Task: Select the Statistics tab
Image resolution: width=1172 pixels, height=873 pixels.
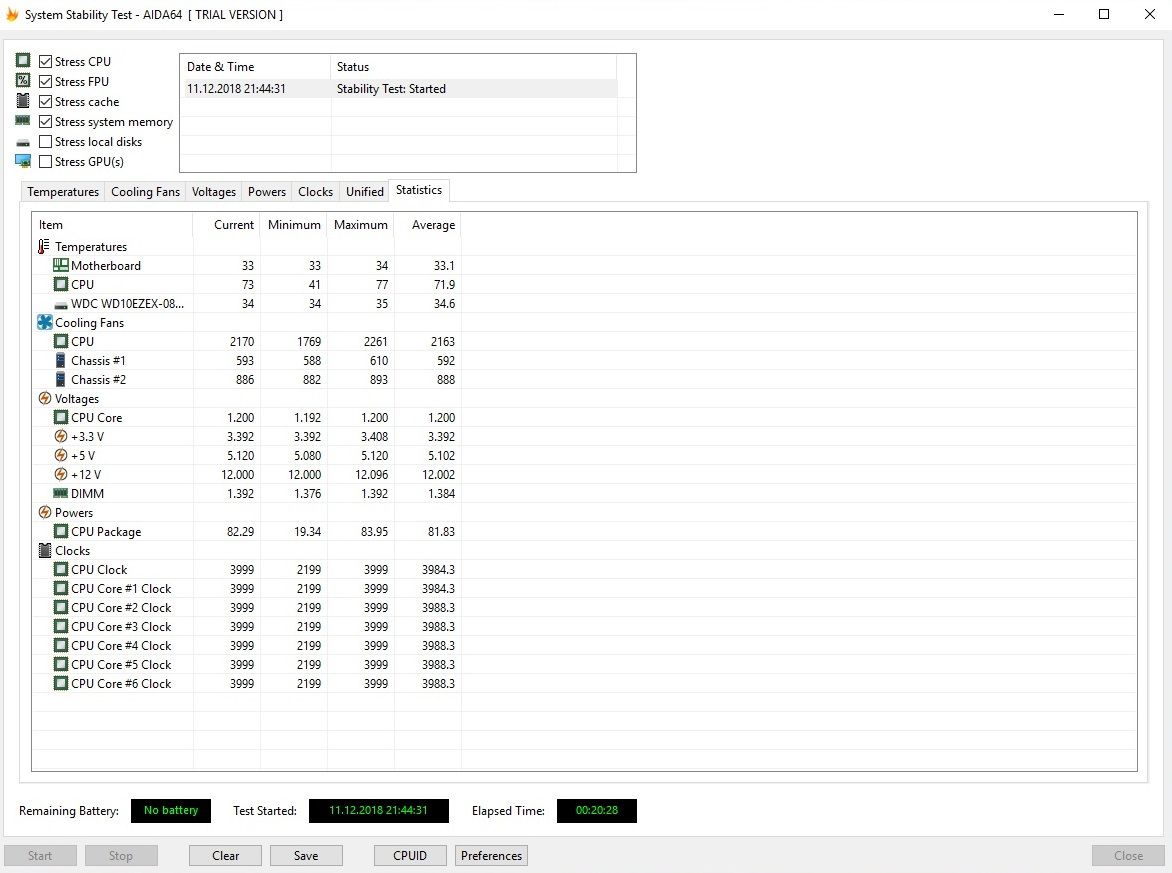Action: [x=419, y=190]
